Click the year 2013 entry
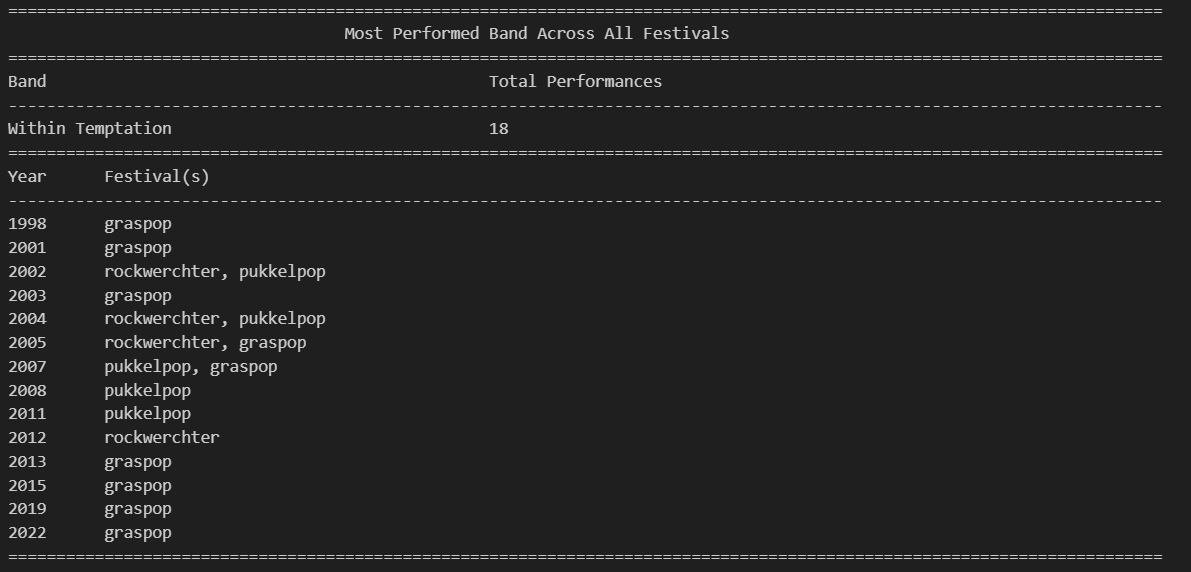 (x=27, y=462)
